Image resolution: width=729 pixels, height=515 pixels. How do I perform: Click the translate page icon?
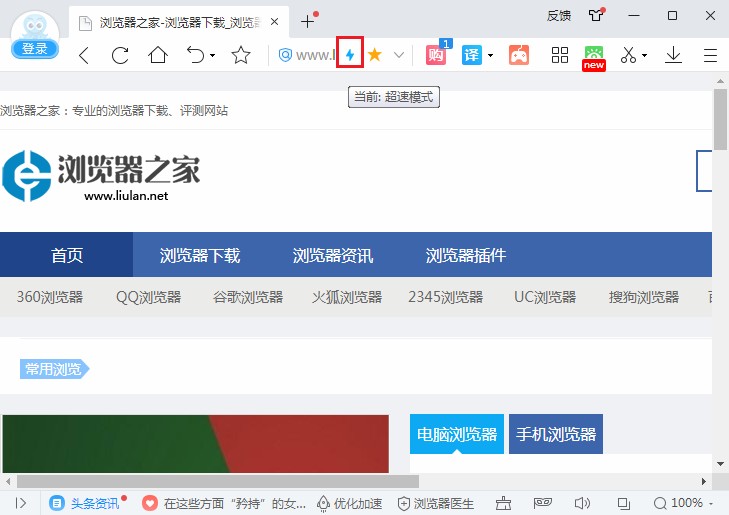[471, 55]
